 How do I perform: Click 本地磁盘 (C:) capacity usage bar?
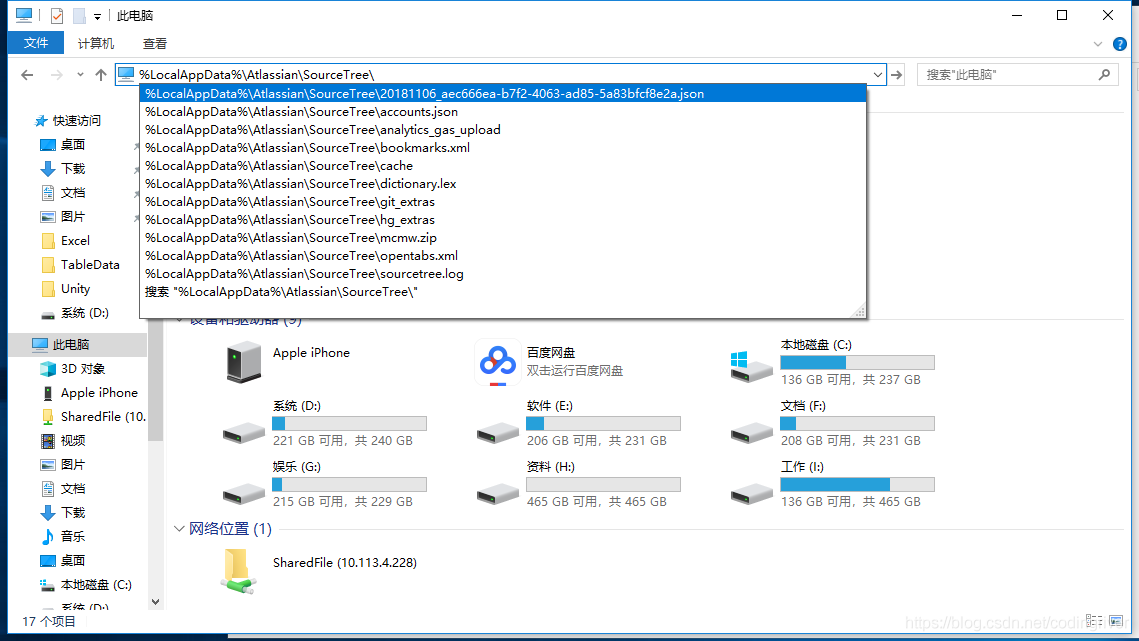click(857, 363)
